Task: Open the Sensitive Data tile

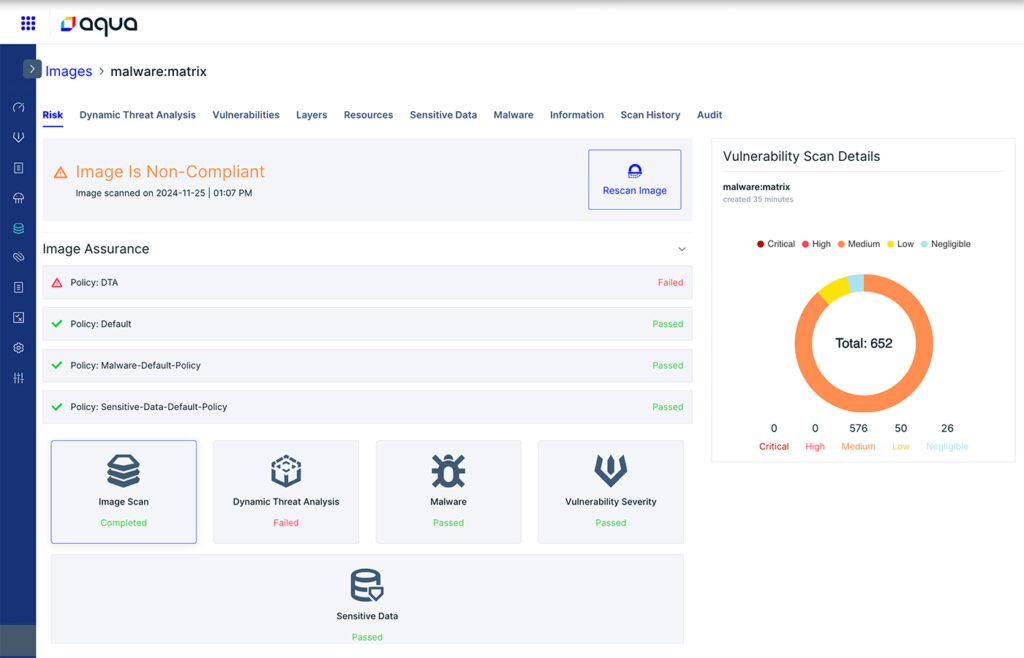Action: [x=367, y=600]
